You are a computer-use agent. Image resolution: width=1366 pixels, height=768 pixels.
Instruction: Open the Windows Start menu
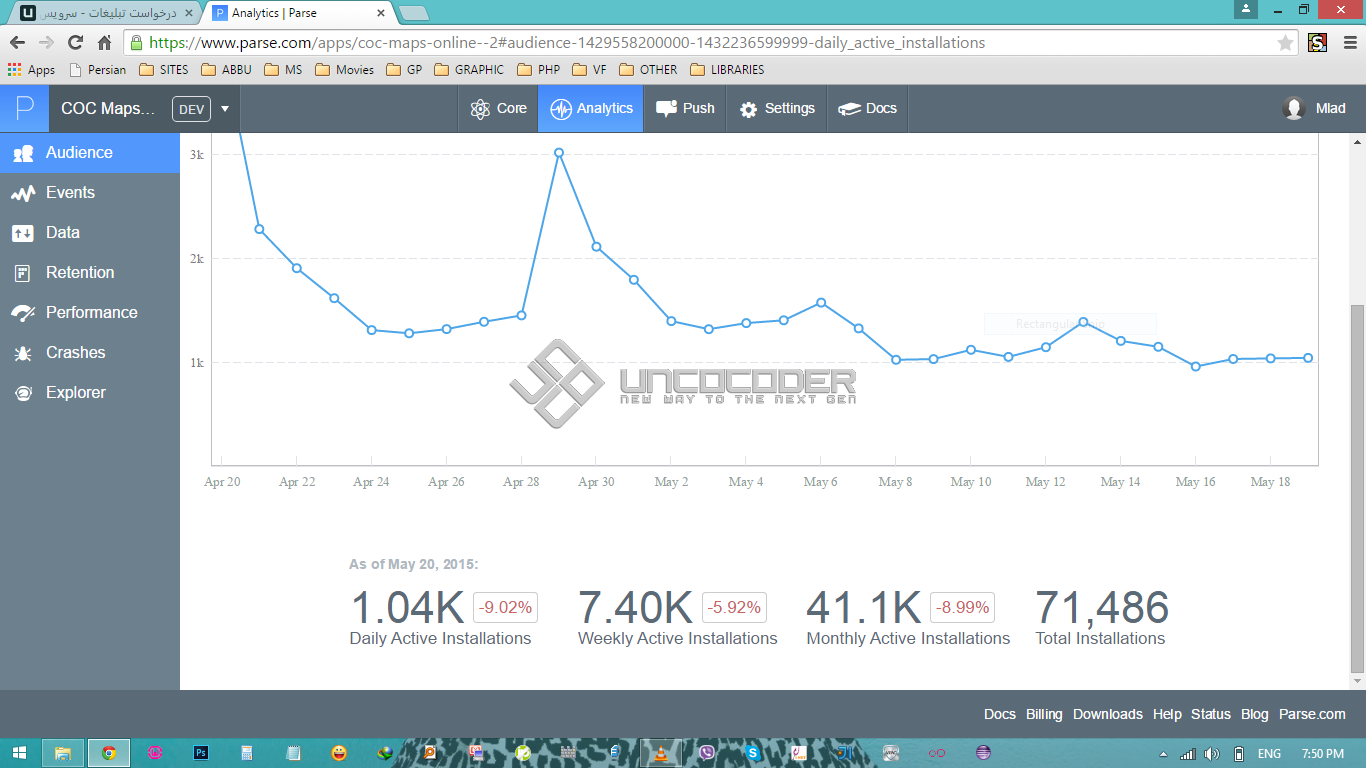[20, 753]
